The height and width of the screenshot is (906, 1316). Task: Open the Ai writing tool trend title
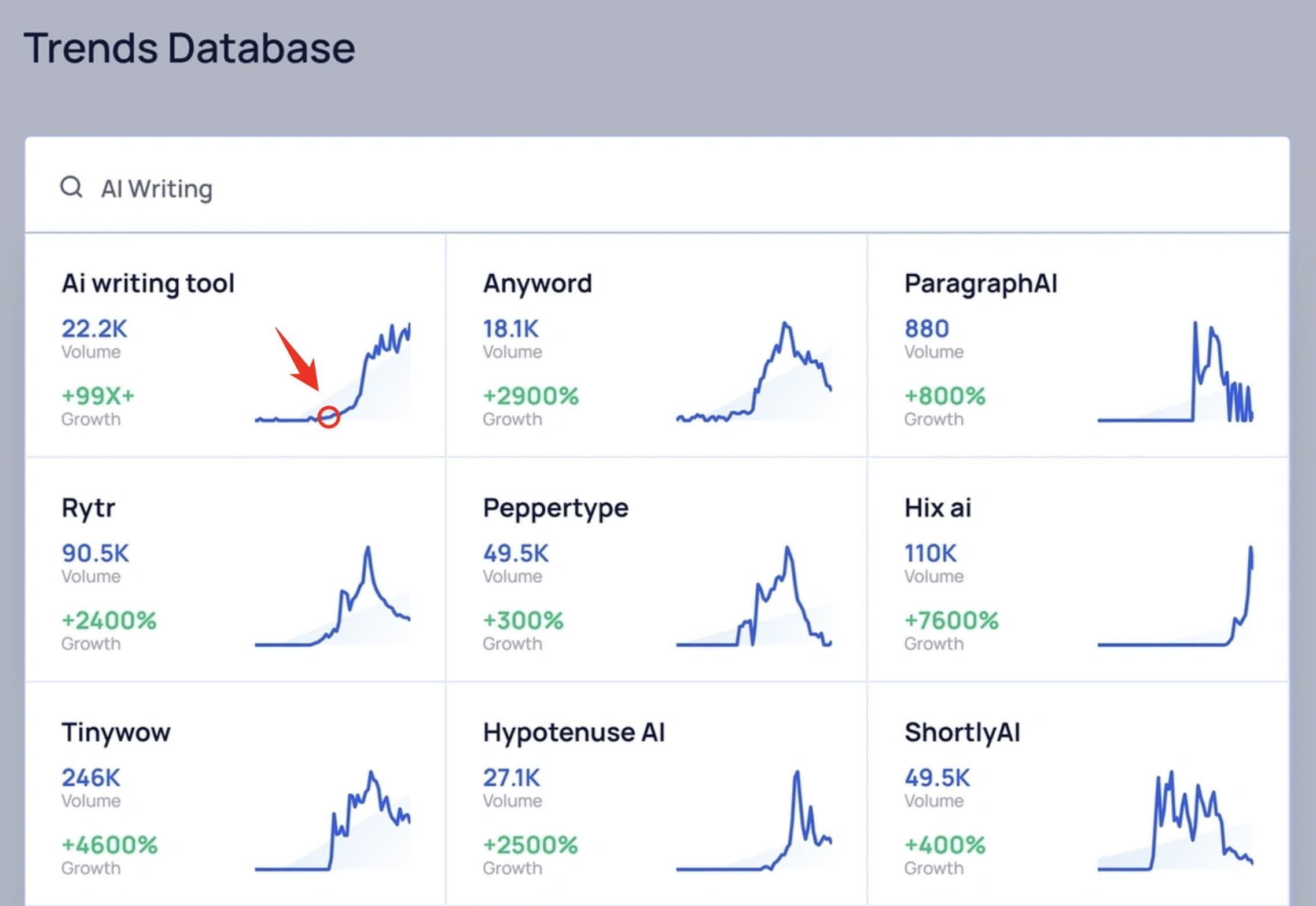coord(148,283)
